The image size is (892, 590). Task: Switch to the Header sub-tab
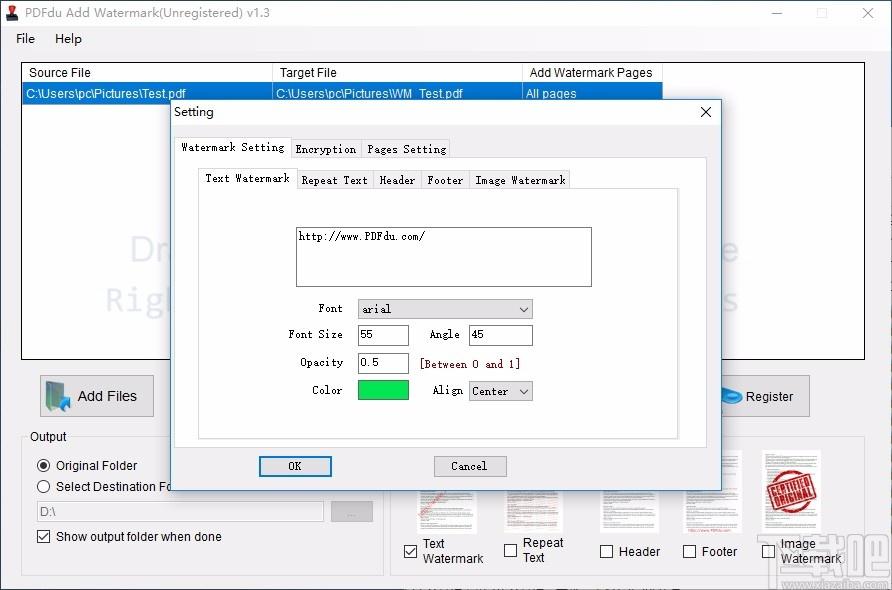pyautogui.click(x=397, y=180)
